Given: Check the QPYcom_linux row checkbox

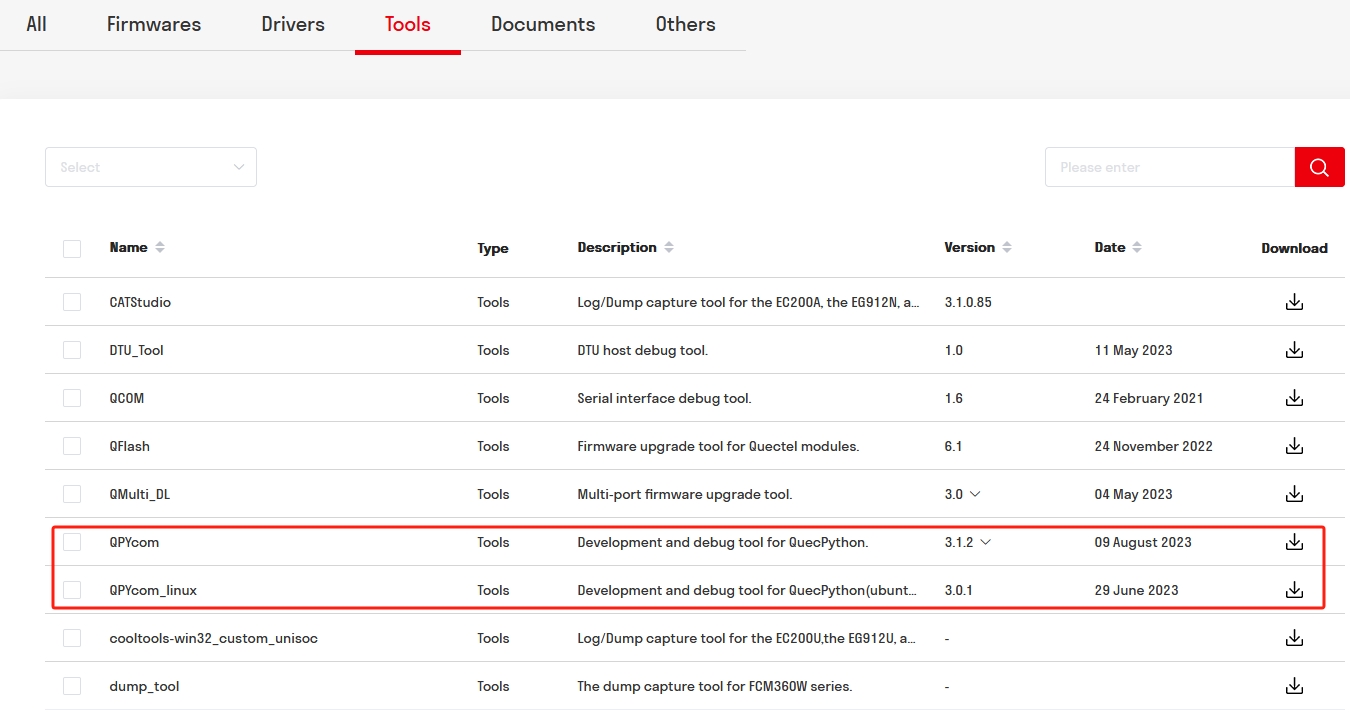Looking at the screenshot, I should click(x=72, y=590).
